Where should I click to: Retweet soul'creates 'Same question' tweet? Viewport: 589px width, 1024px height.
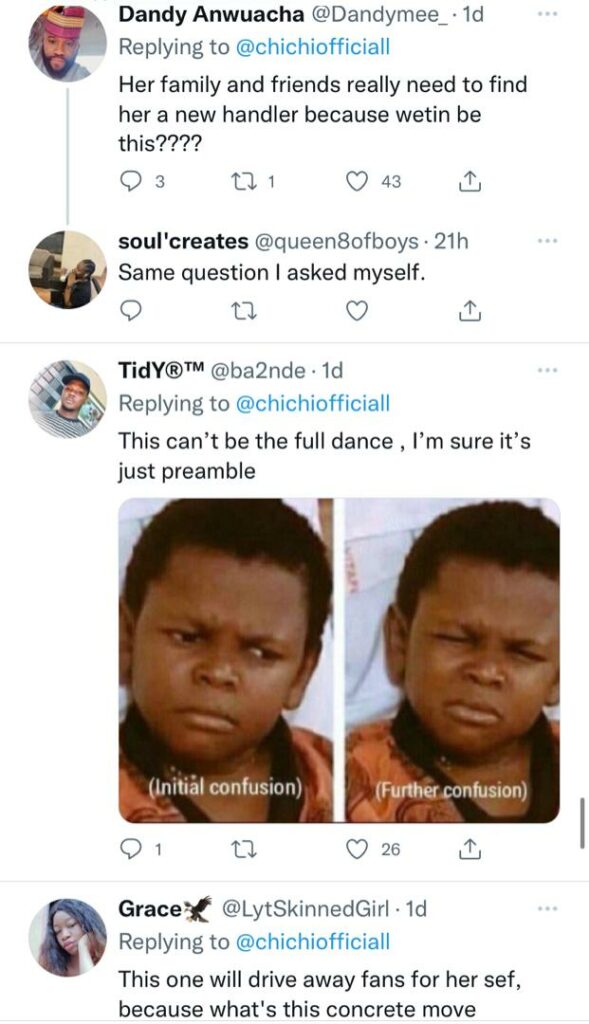244,312
